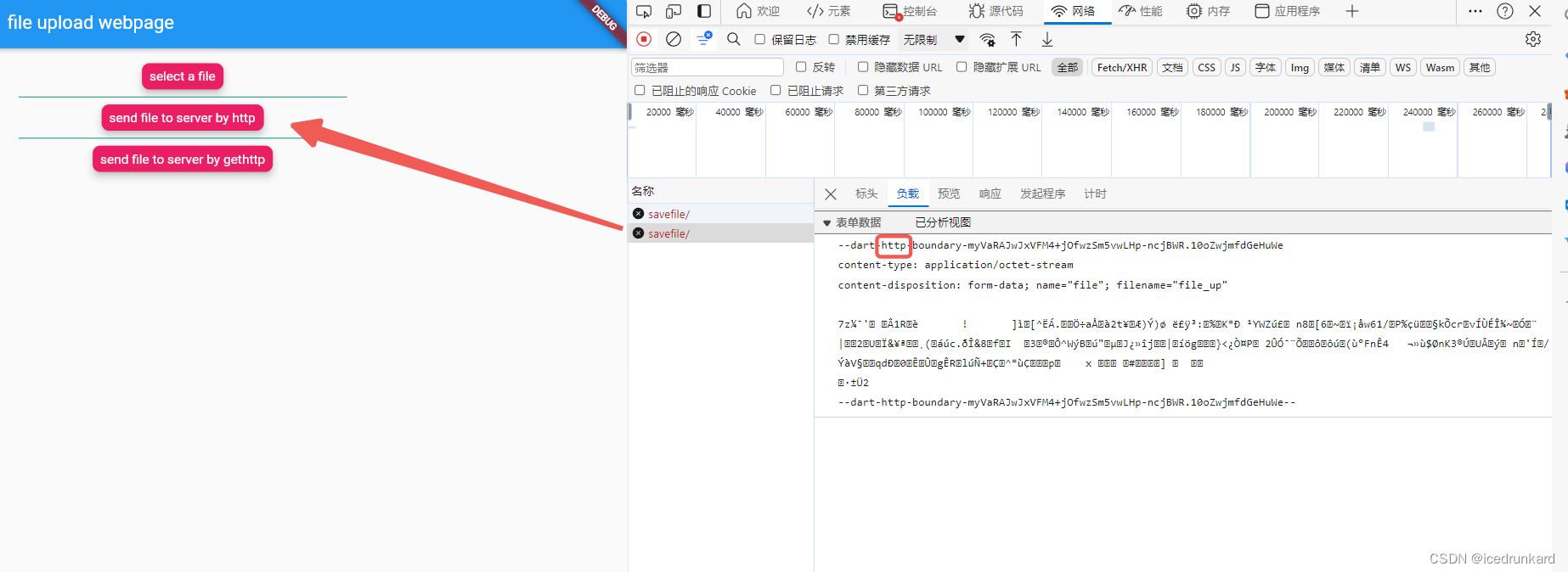The width and height of the screenshot is (1568, 572).
Task: Select the first savefile/ request row
Action: [720, 214]
